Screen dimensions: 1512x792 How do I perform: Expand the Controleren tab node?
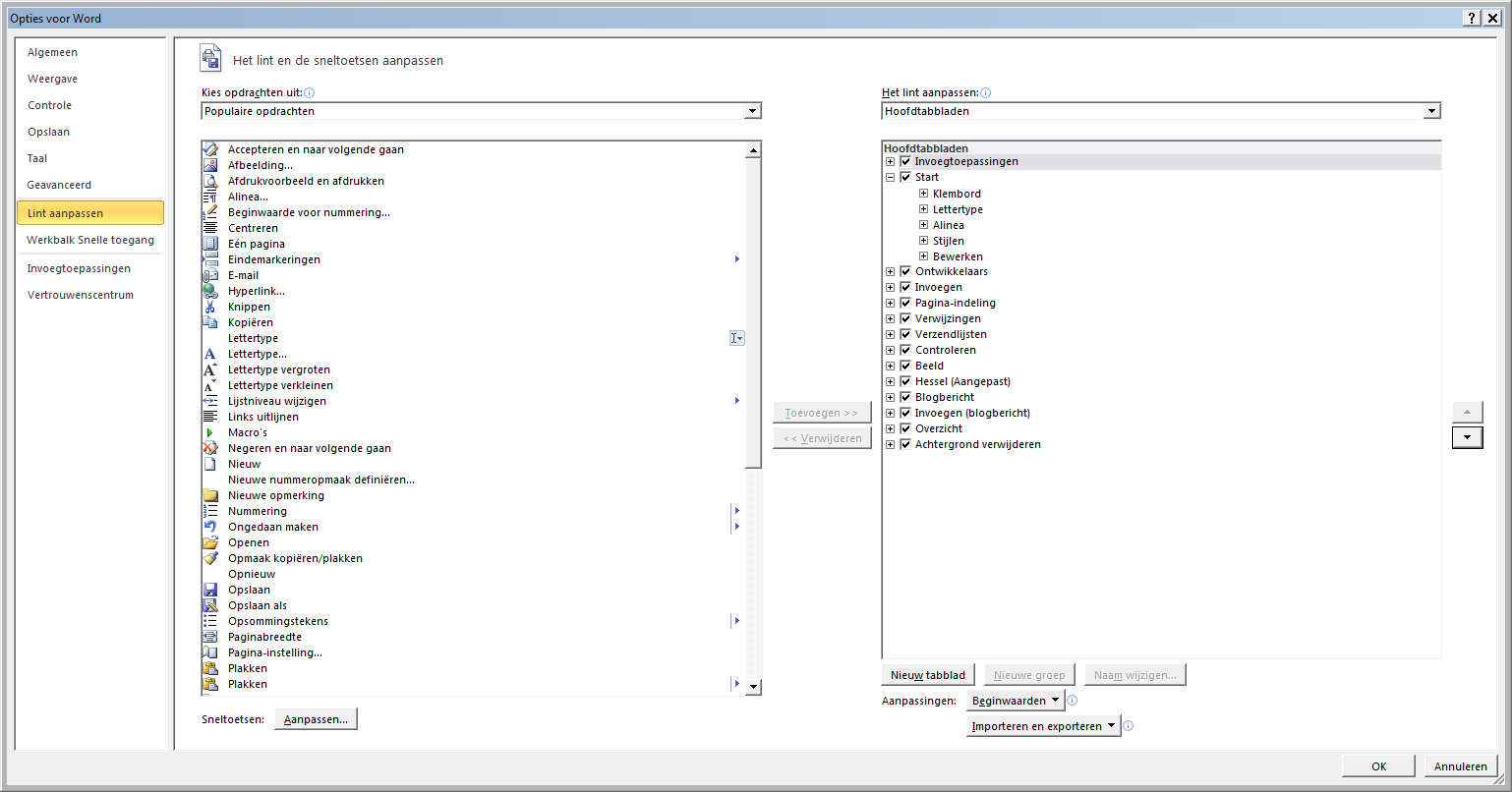point(890,350)
